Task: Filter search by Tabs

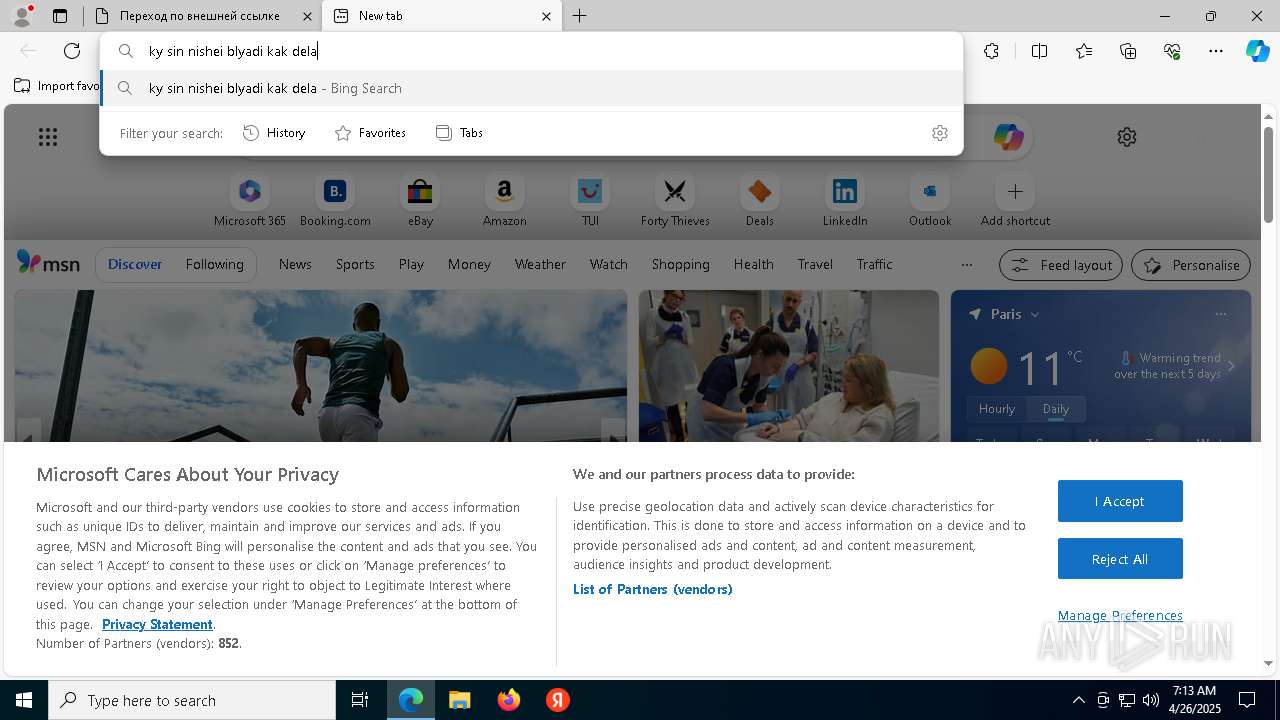Action: point(459,133)
